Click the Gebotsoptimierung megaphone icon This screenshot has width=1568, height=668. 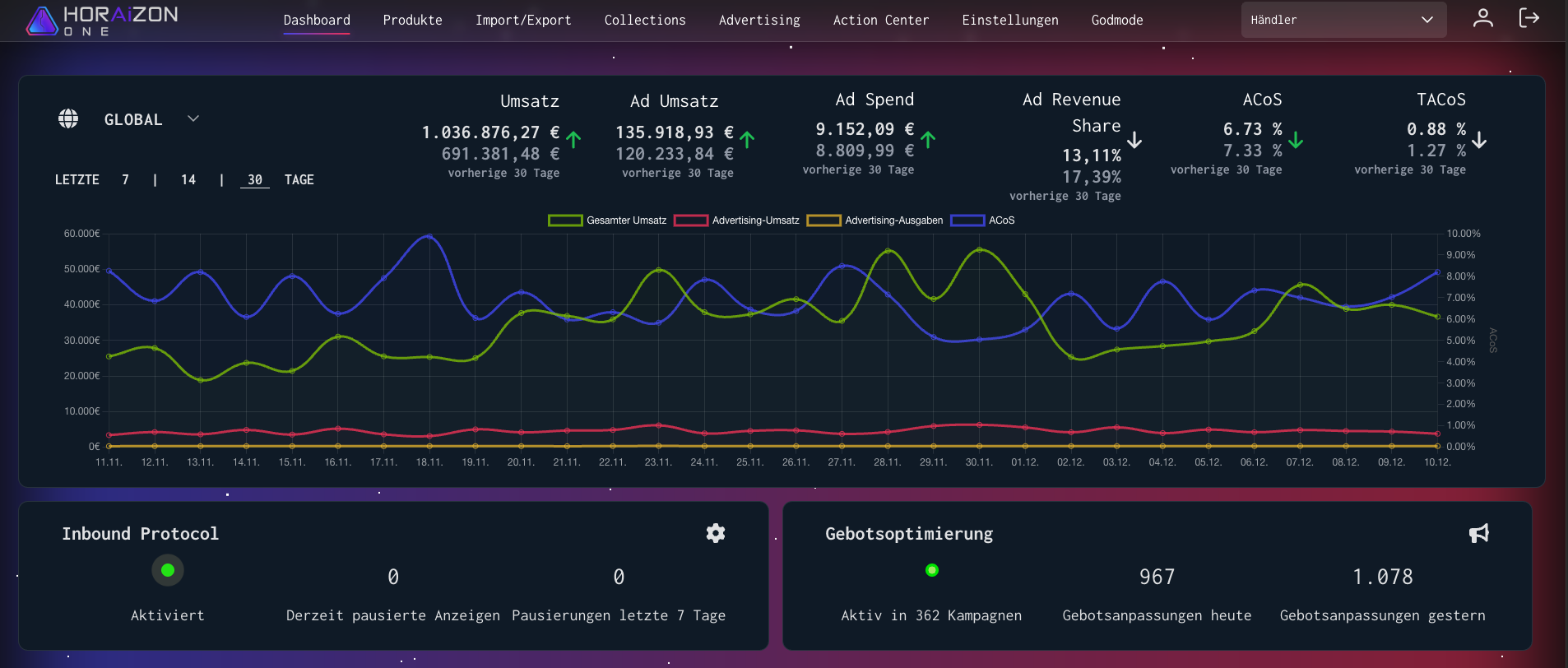pyautogui.click(x=1478, y=533)
